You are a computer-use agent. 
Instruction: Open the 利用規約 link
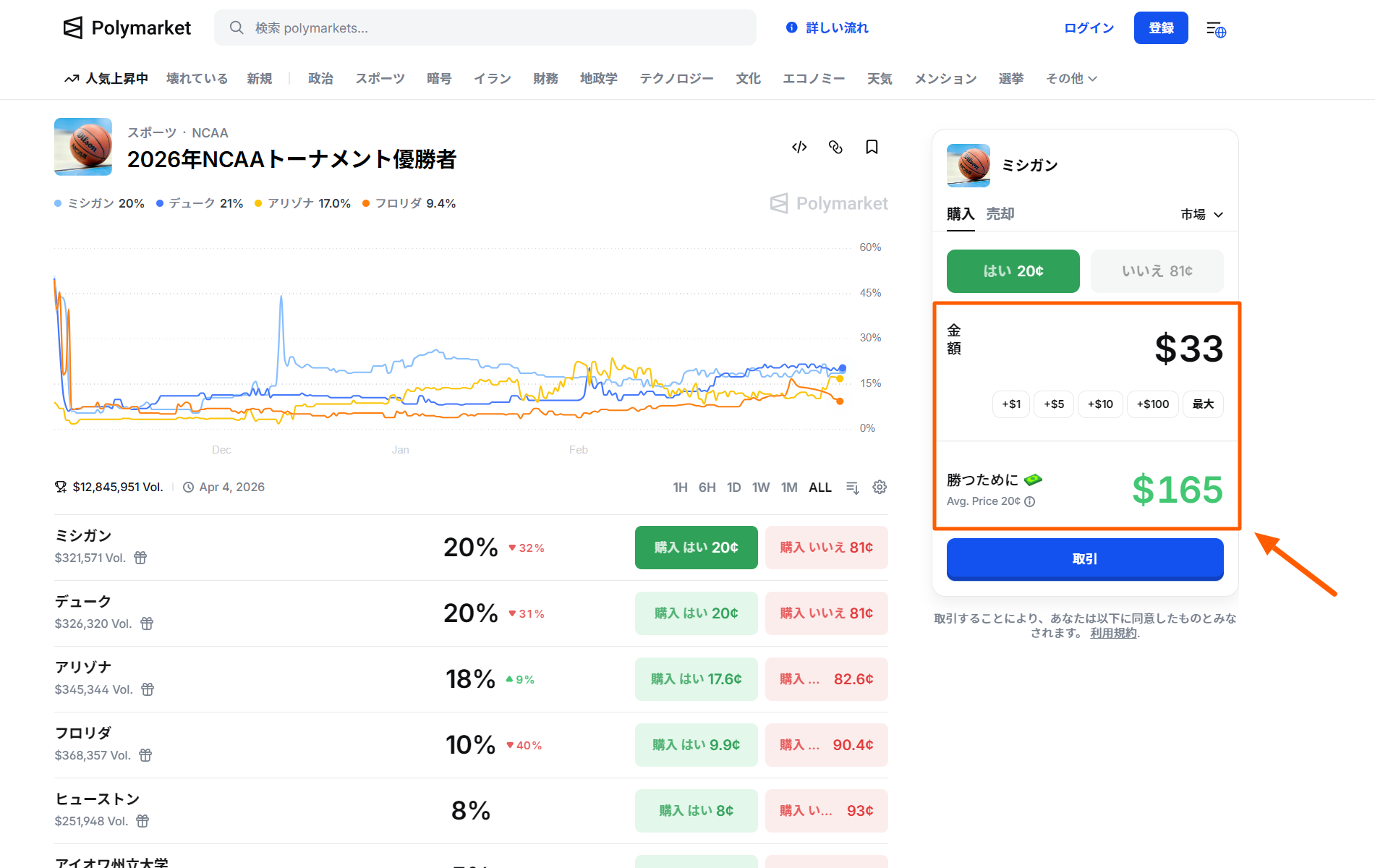point(1112,633)
